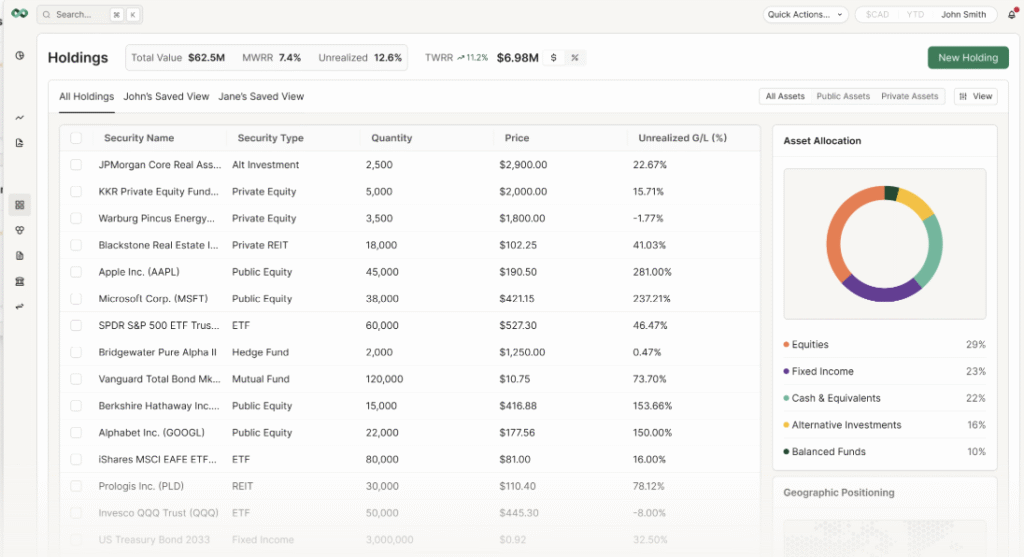Switch to John's Saved View tab
The height and width of the screenshot is (557, 1024).
[166, 97]
